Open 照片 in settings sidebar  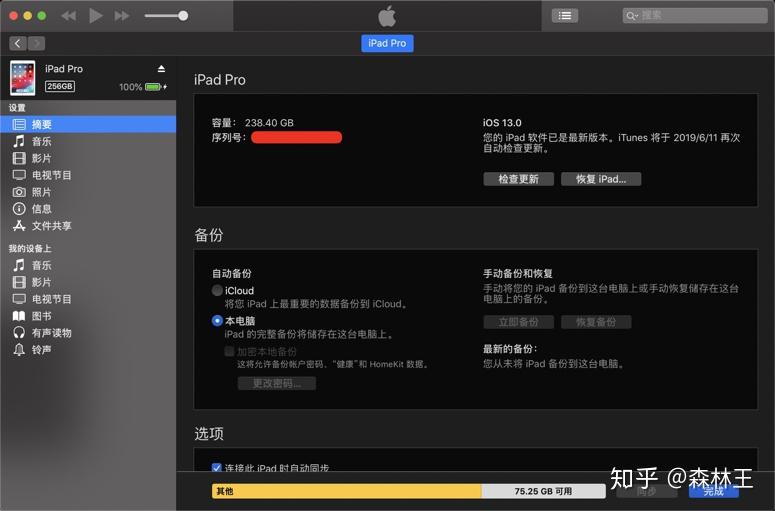pyautogui.click(x=88, y=192)
